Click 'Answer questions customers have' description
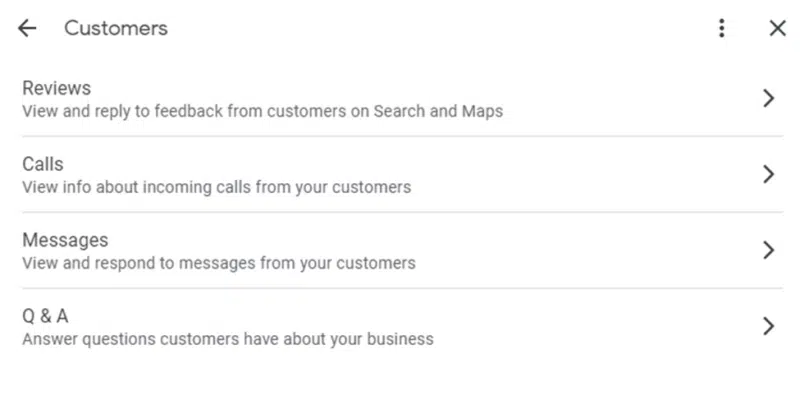This screenshot has height=409, width=800. pos(140,339)
